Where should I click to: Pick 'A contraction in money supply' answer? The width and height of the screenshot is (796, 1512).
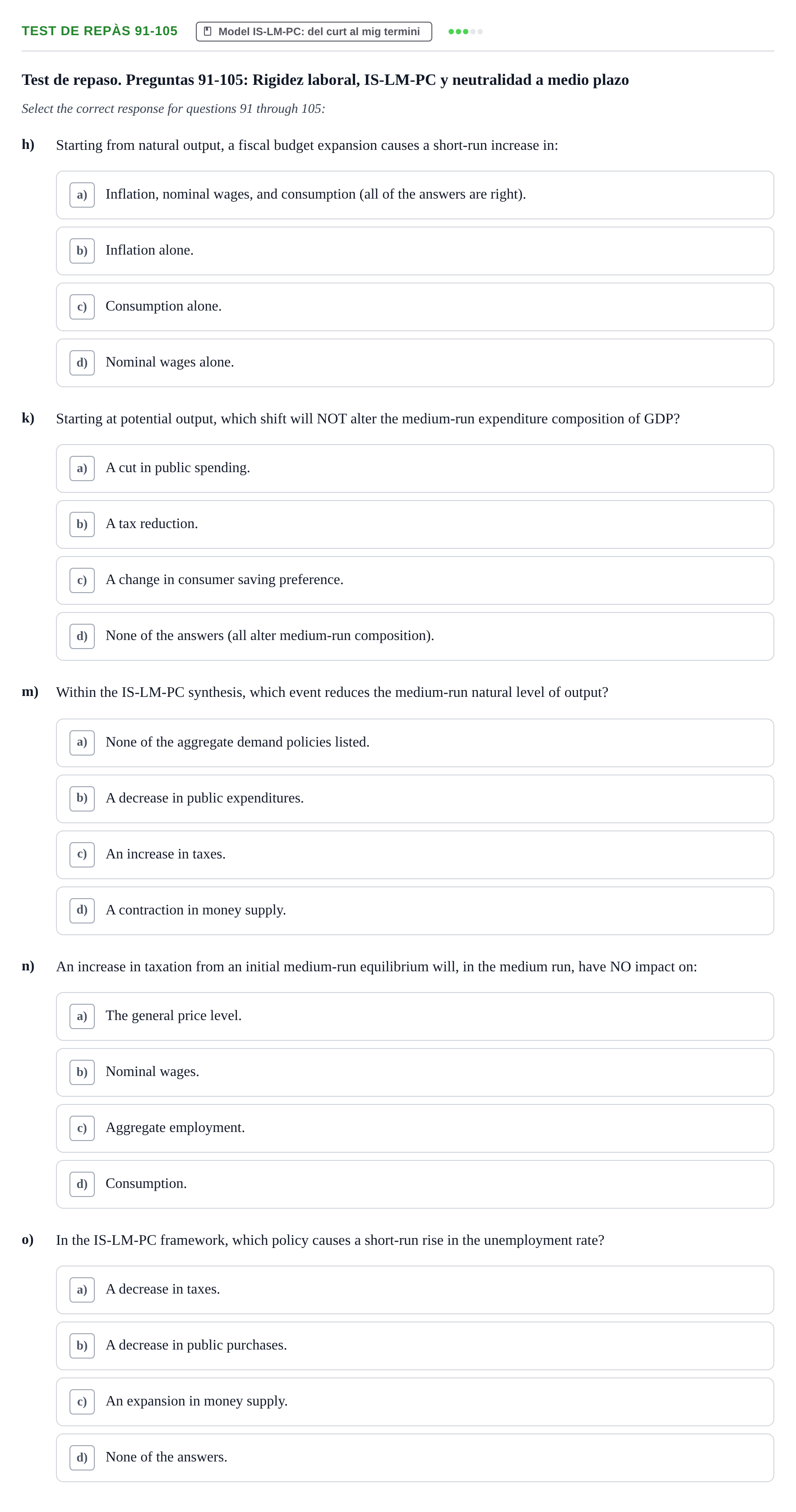pyautogui.click(x=414, y=911)
